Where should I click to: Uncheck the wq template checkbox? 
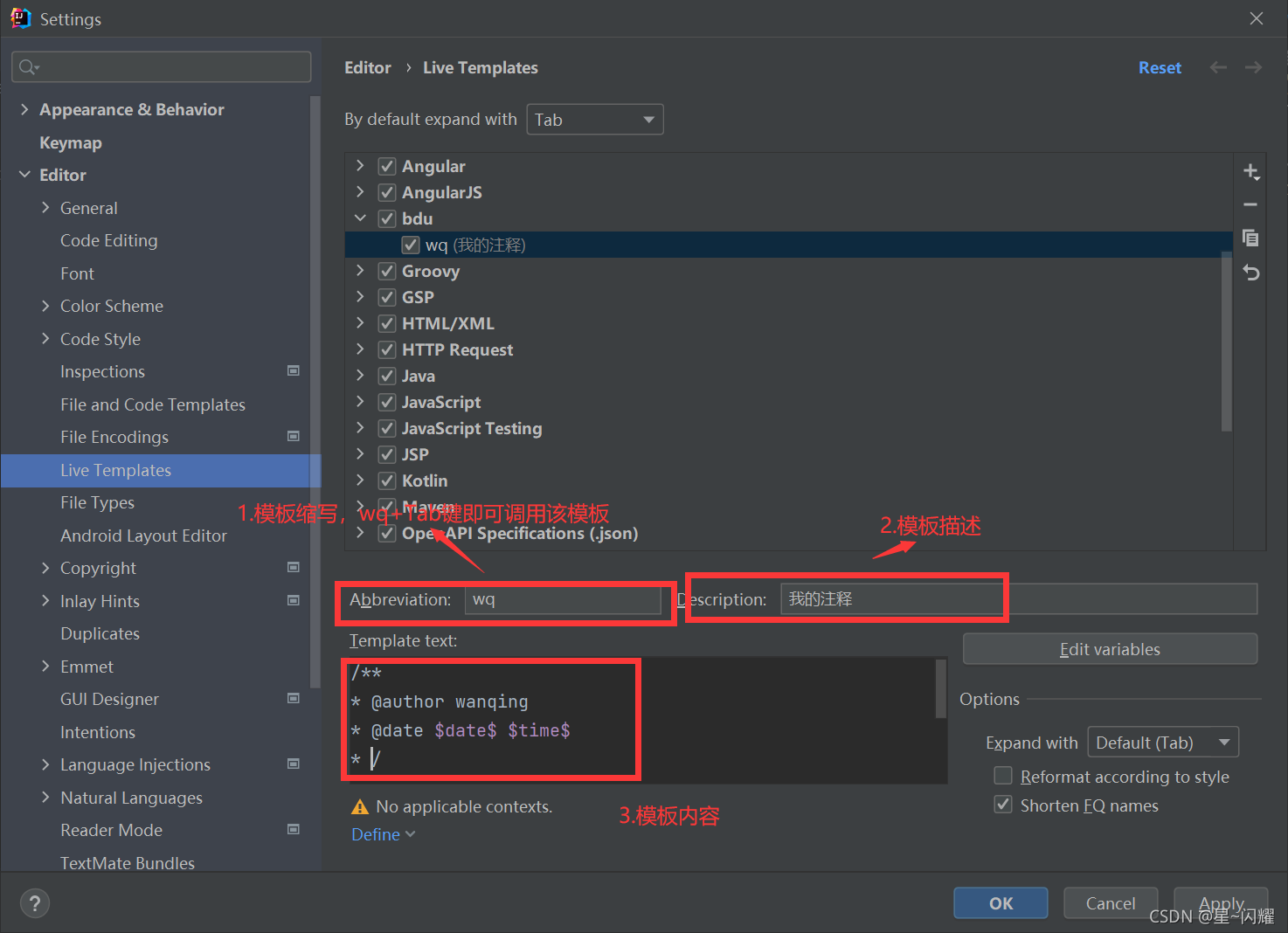(411, 245)
